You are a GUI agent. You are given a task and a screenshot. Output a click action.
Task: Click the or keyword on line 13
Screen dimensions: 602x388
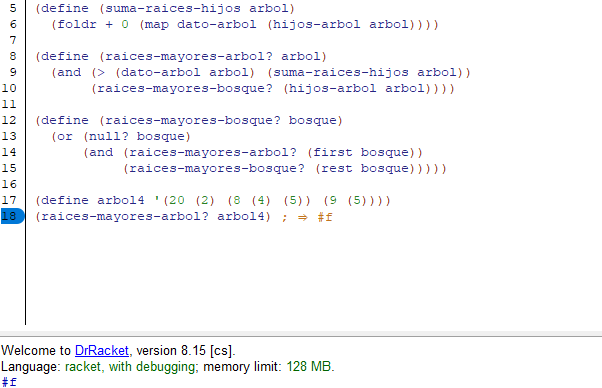point(65,136)
